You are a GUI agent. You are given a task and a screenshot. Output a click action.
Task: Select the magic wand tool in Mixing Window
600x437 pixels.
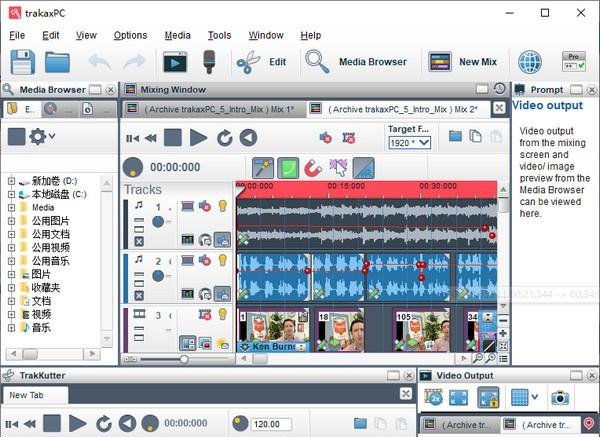coord(263,167)
